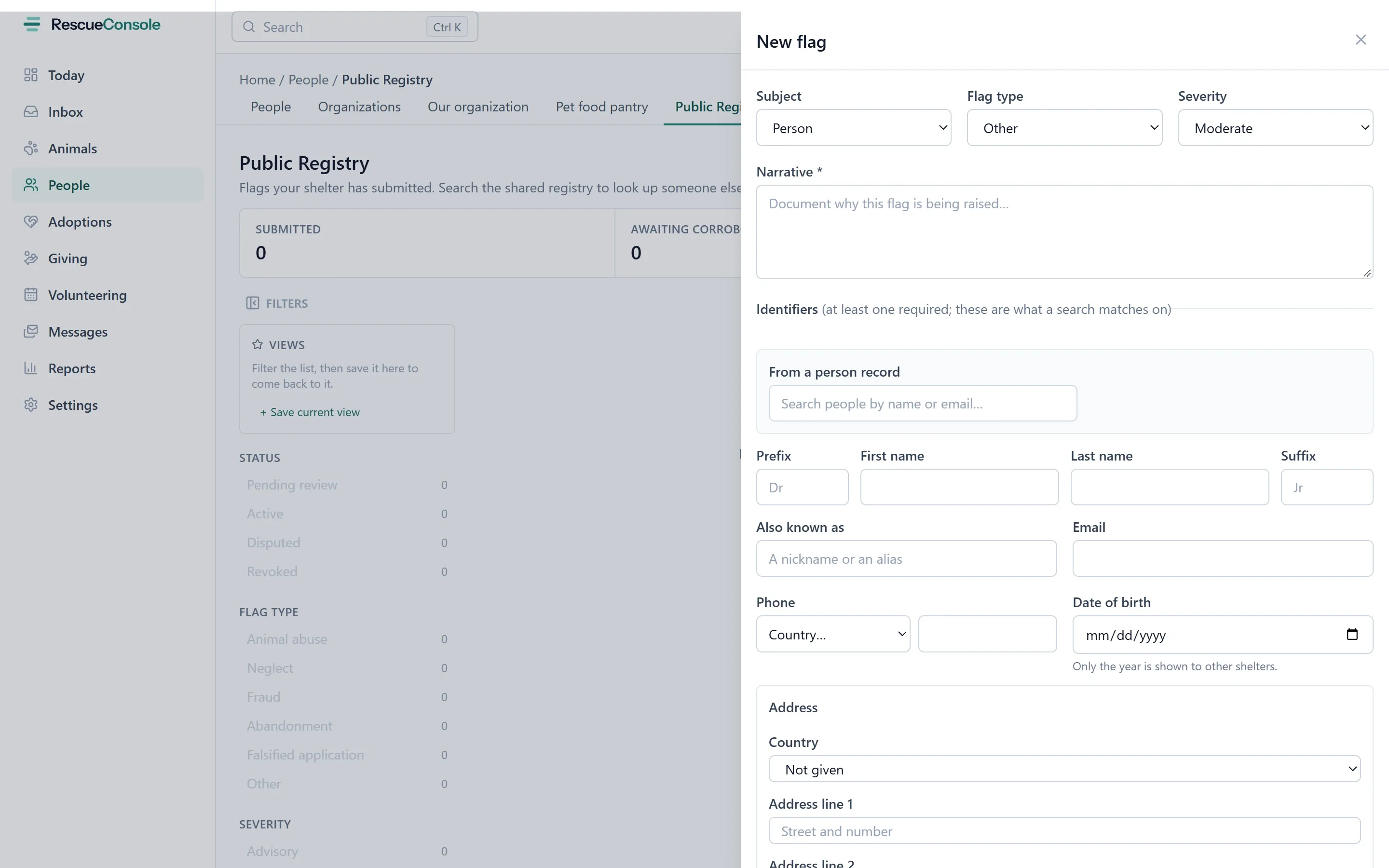
Task: Click the Email input field
Action: 1223,558
